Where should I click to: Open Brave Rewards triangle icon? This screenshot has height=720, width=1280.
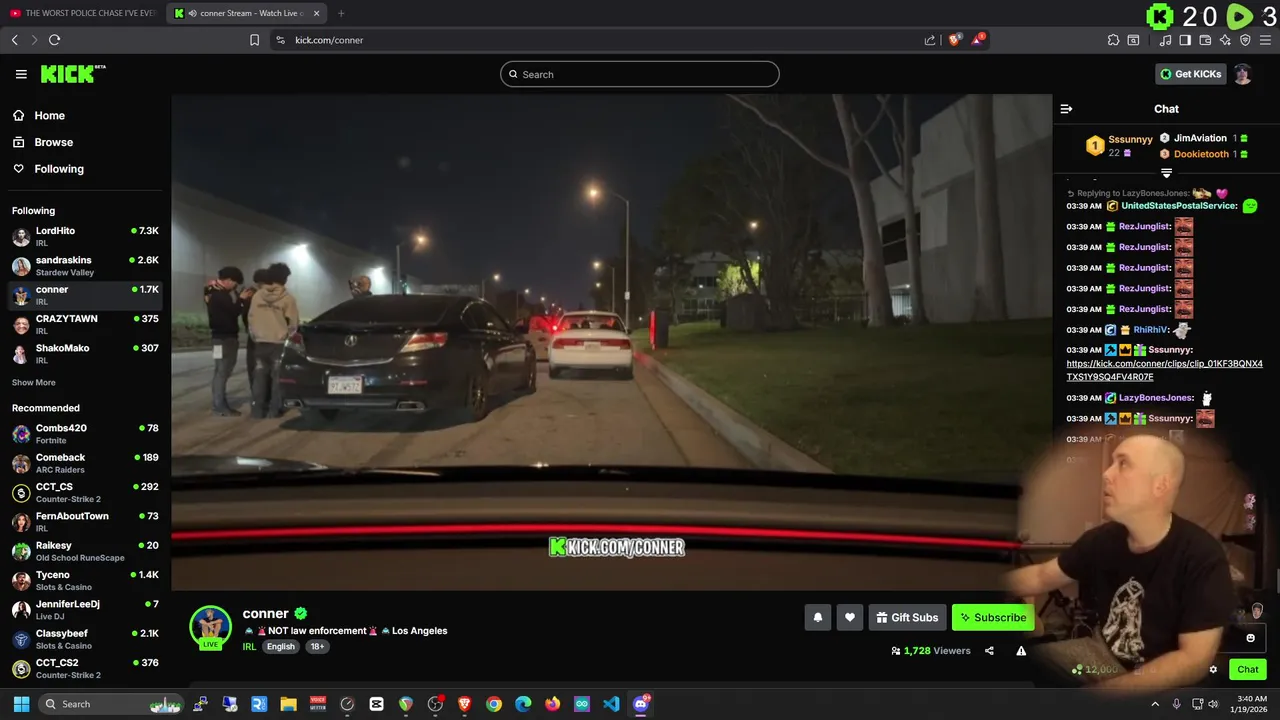pyautogui.click(x=978, y=40)
